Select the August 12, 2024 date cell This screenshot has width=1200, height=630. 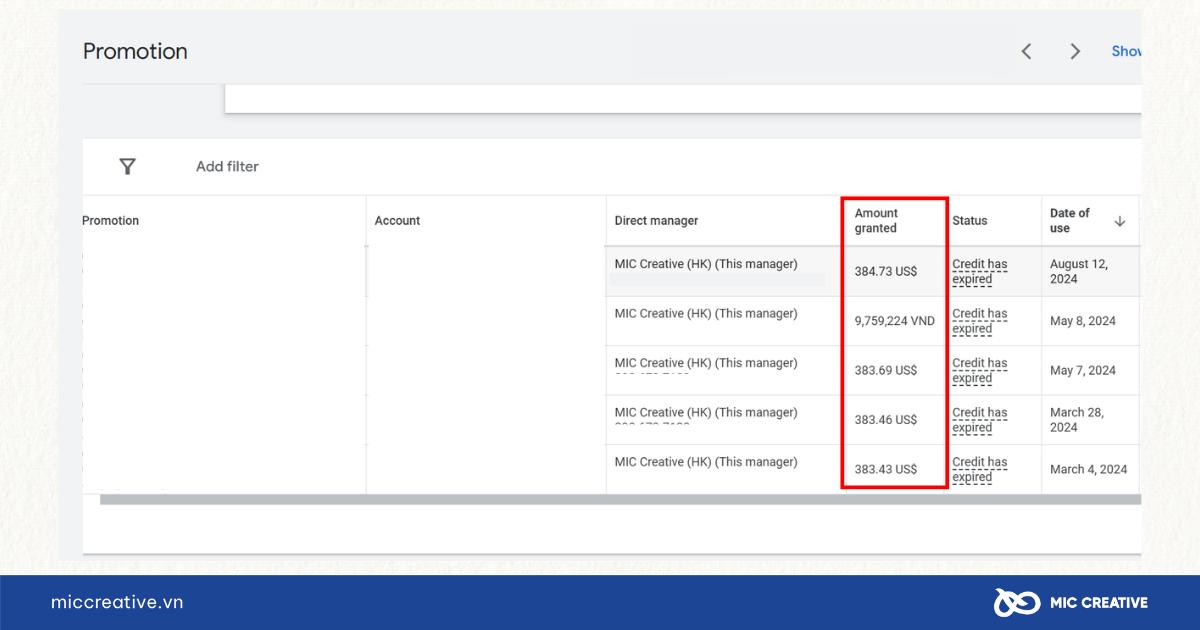pyautogui.click(x=1079, y=272)
